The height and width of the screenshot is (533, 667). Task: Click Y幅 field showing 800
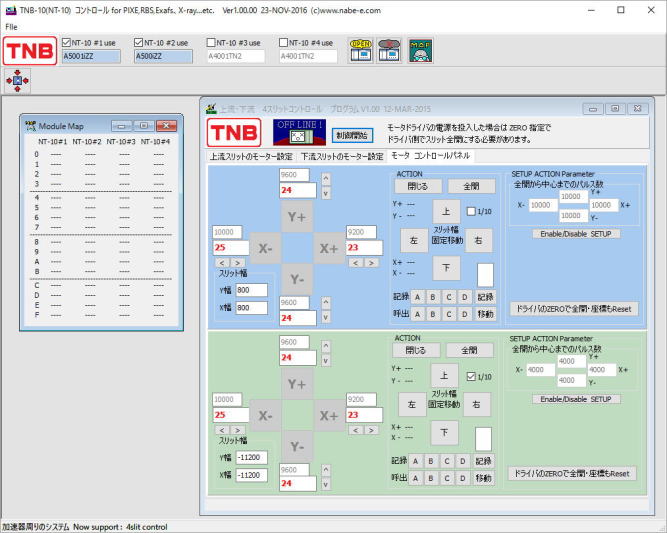(251, 290)
